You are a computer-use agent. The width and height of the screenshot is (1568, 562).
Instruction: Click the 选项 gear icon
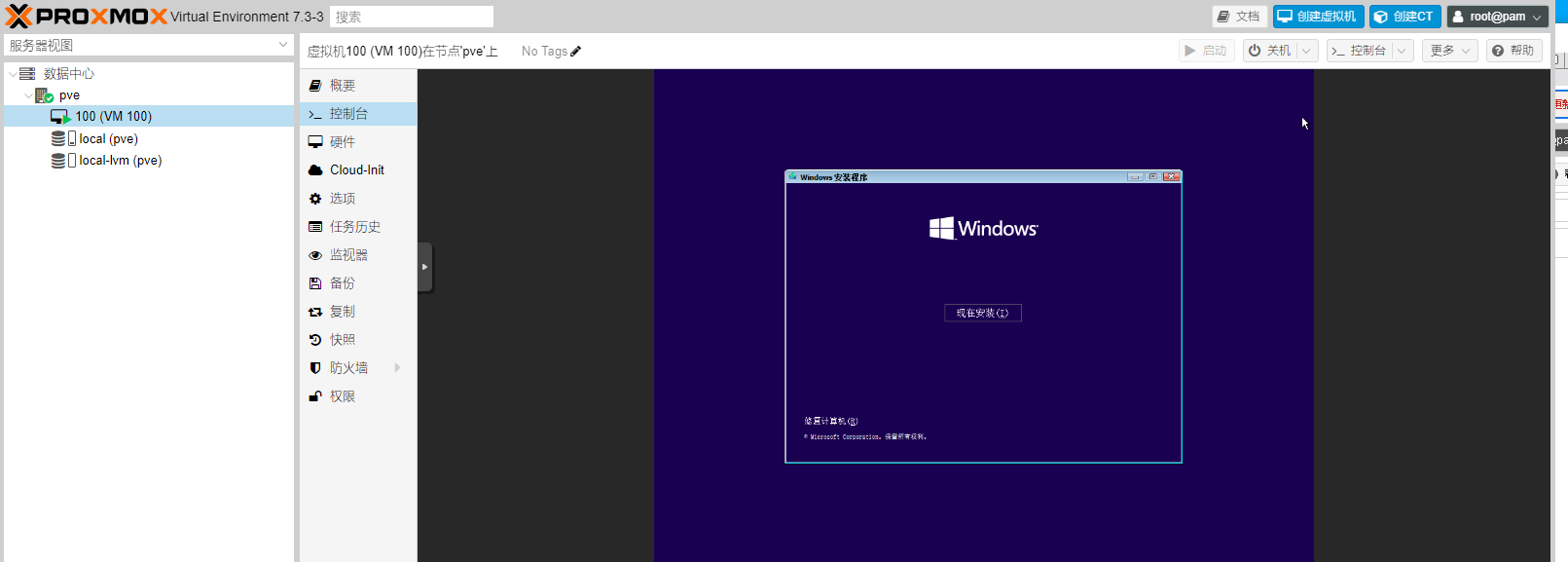(x=315, y=199)
